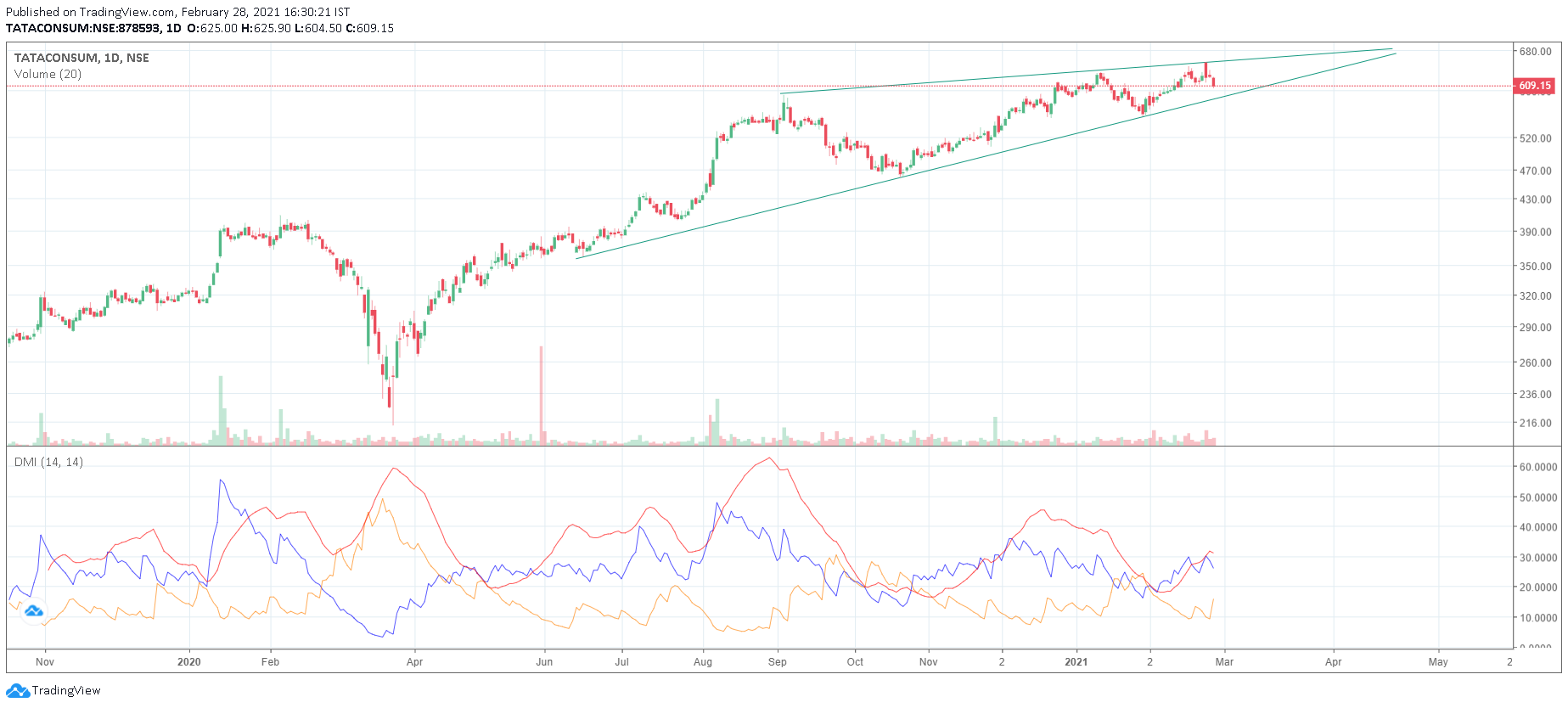Click the 350.00 price axis label
The image size is (1568, 708).
(1535, 267)
